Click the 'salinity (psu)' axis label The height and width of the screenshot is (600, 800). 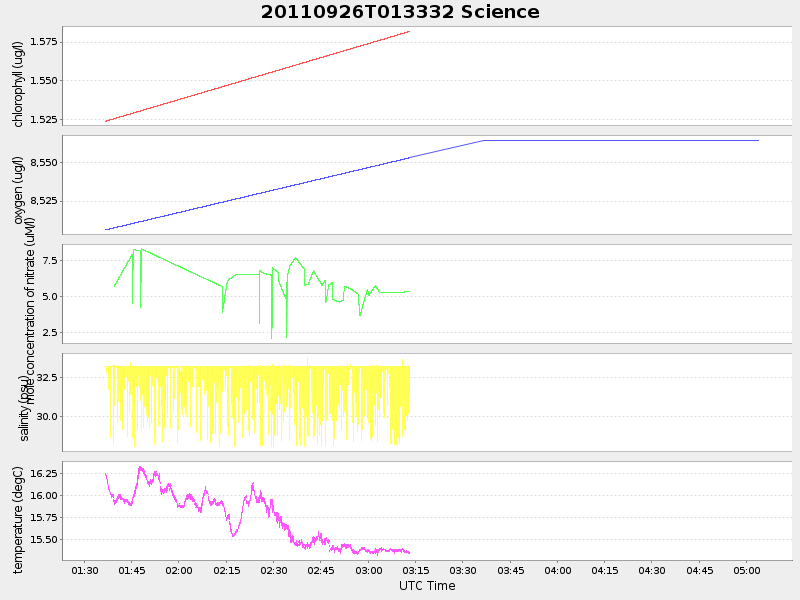click(x=24, y=408)
